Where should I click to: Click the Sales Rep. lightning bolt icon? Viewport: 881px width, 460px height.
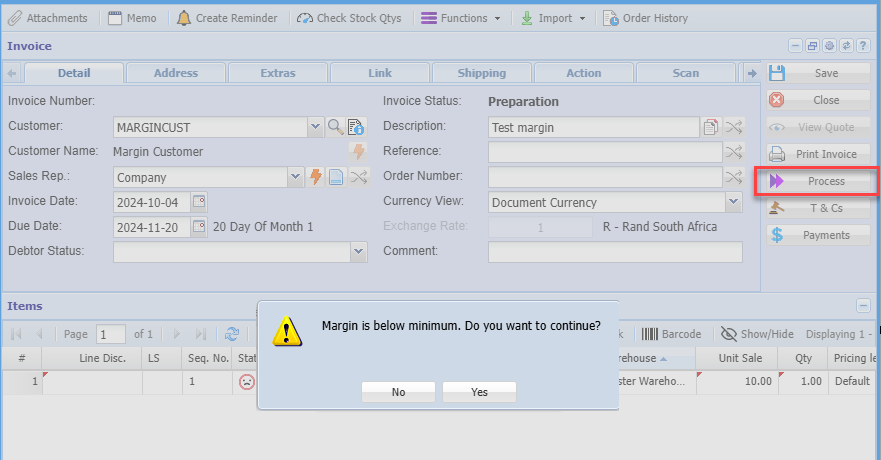pos(316,177)
